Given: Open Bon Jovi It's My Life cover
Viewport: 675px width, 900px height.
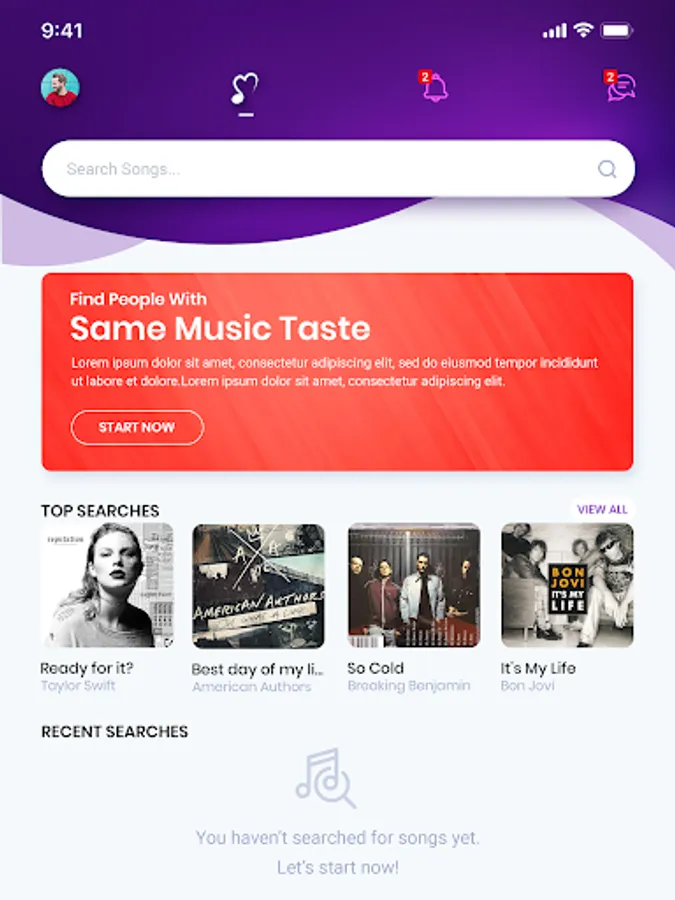Looking at the screenshot, I should [567, 585].
